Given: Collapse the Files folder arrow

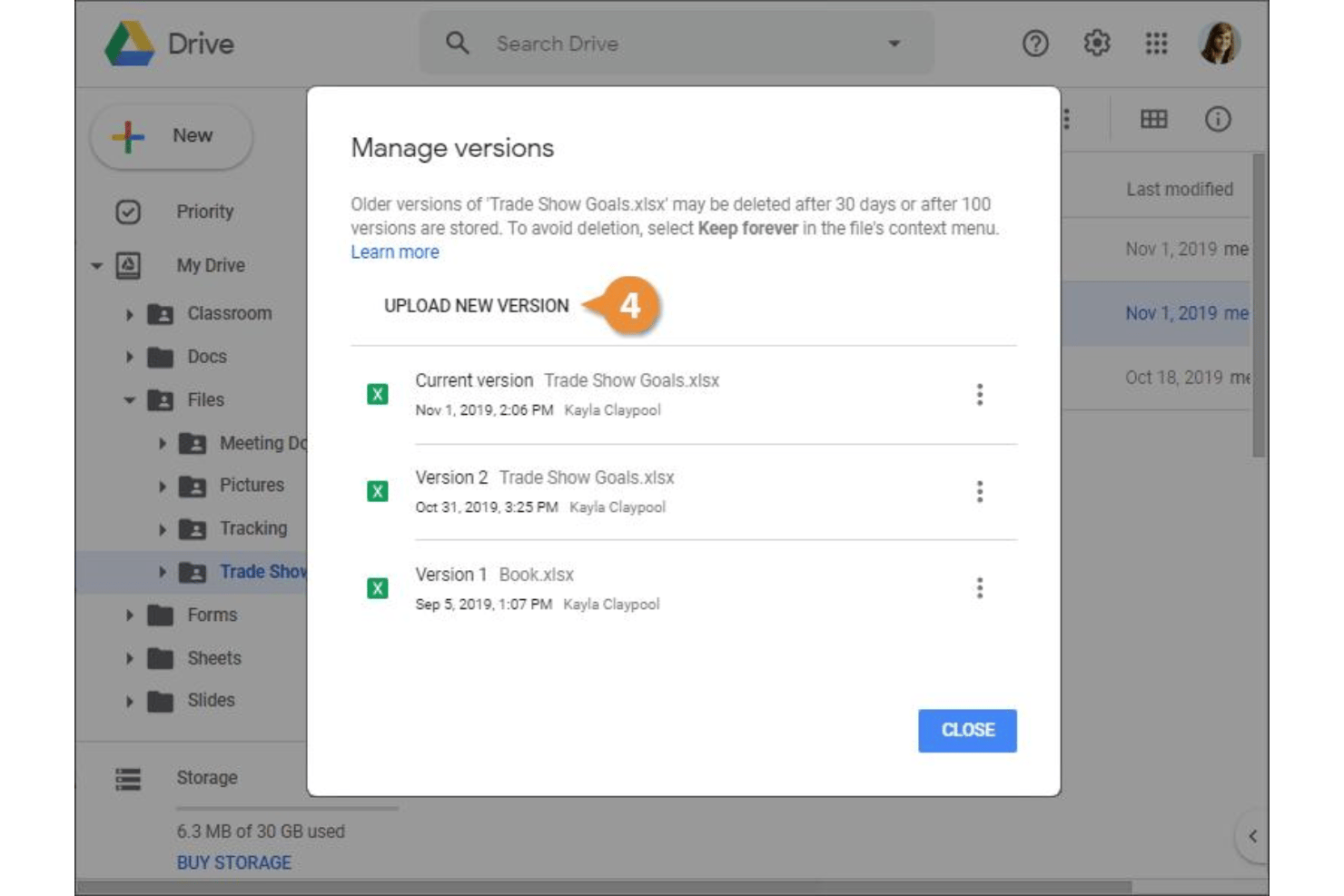Looking at the screenshot, I should (x=129, y=400).
